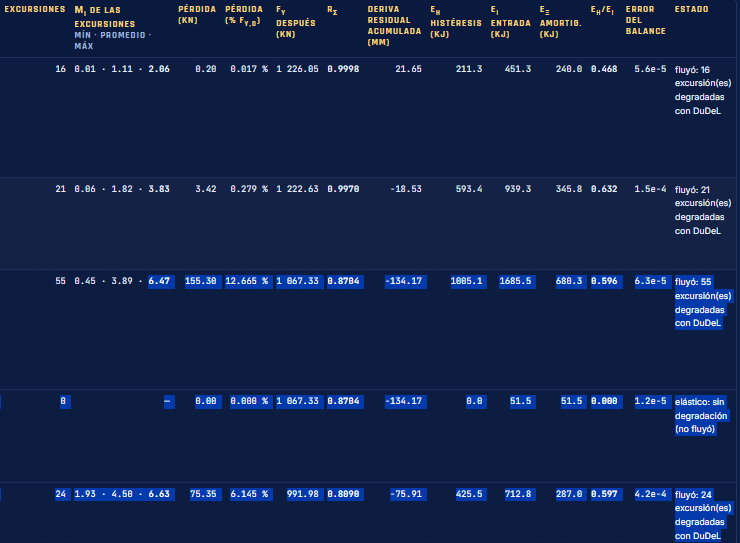The height and width of the screenshot is (543, 740).
Task: Select the 12.665 % cell
Action: (x=246, y=281)
